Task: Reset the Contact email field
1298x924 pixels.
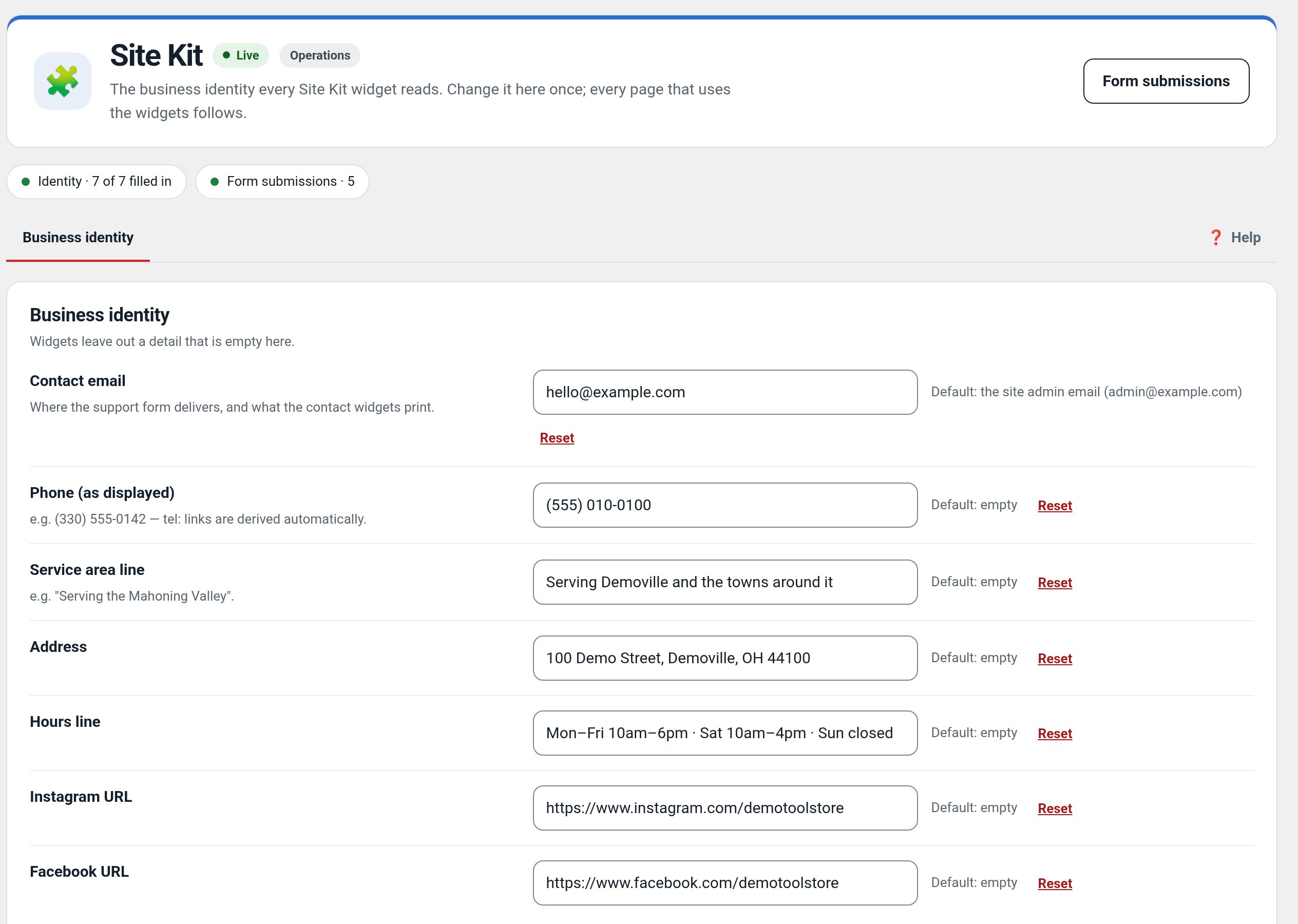Action: 557,438
